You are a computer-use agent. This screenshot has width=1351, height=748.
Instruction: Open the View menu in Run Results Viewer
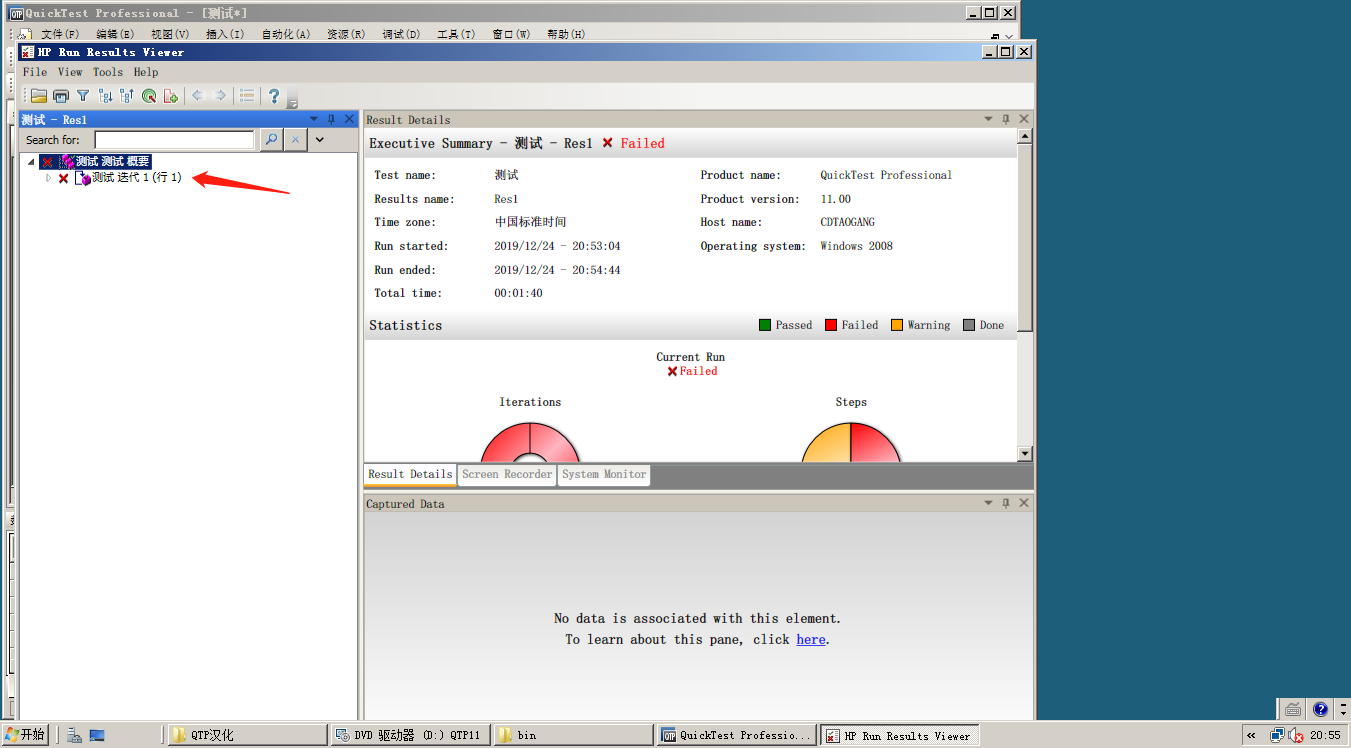70,72
